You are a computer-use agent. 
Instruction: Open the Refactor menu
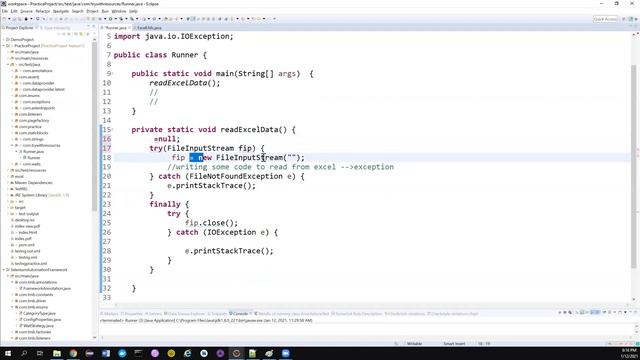42,11
